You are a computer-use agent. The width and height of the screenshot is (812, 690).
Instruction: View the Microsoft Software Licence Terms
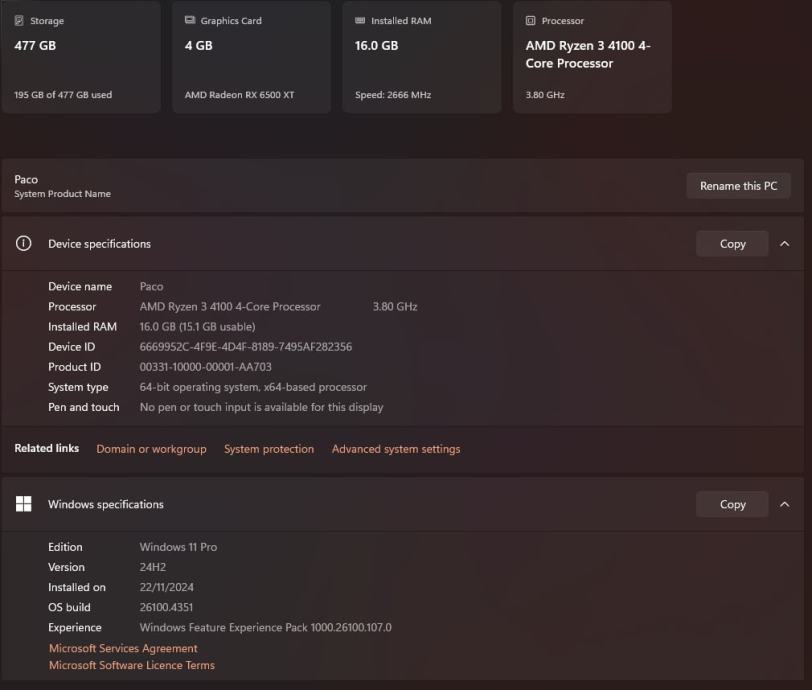point(132,665)
